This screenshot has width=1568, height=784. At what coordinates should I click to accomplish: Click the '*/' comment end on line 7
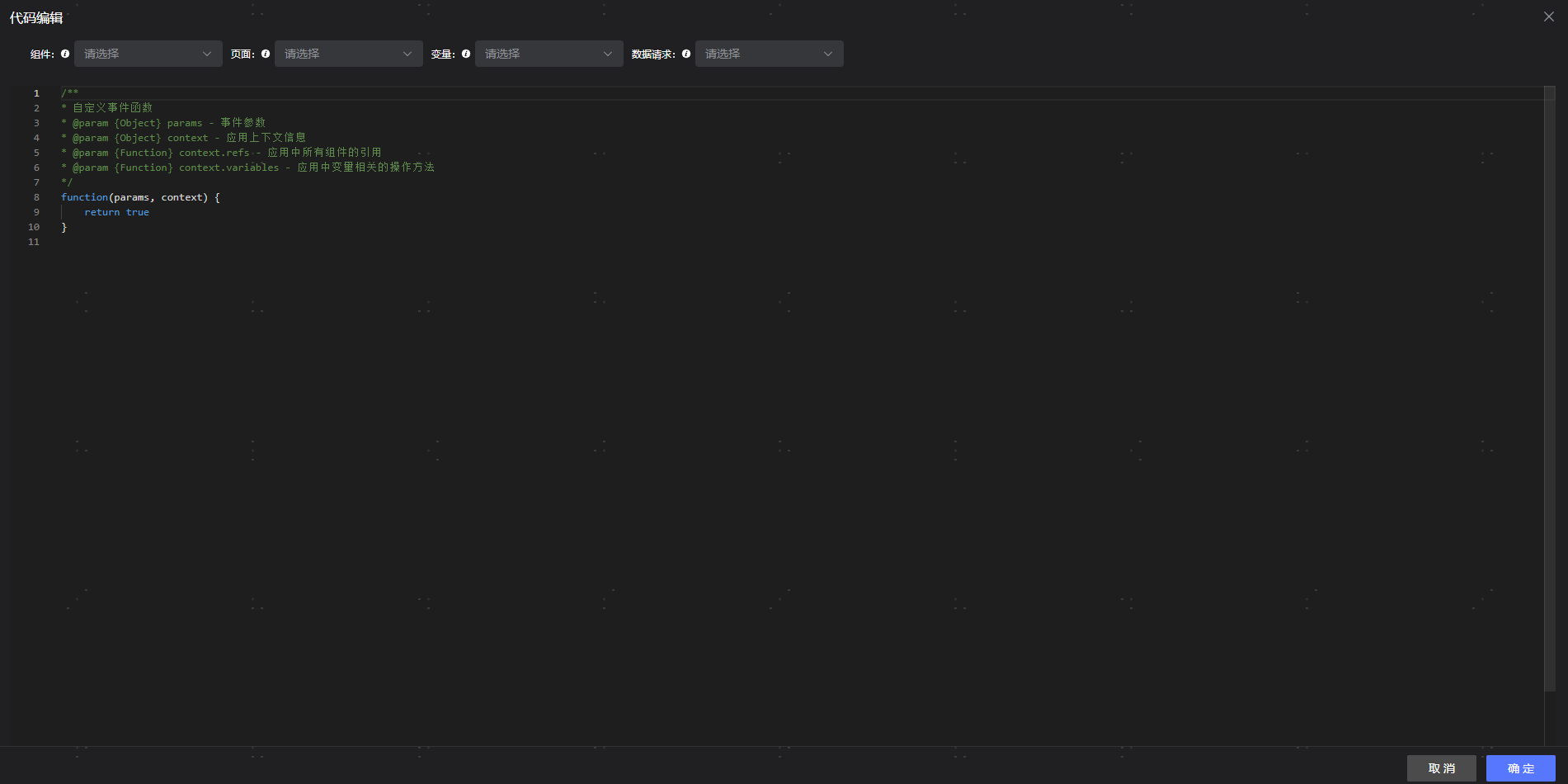tap(67, 182)
